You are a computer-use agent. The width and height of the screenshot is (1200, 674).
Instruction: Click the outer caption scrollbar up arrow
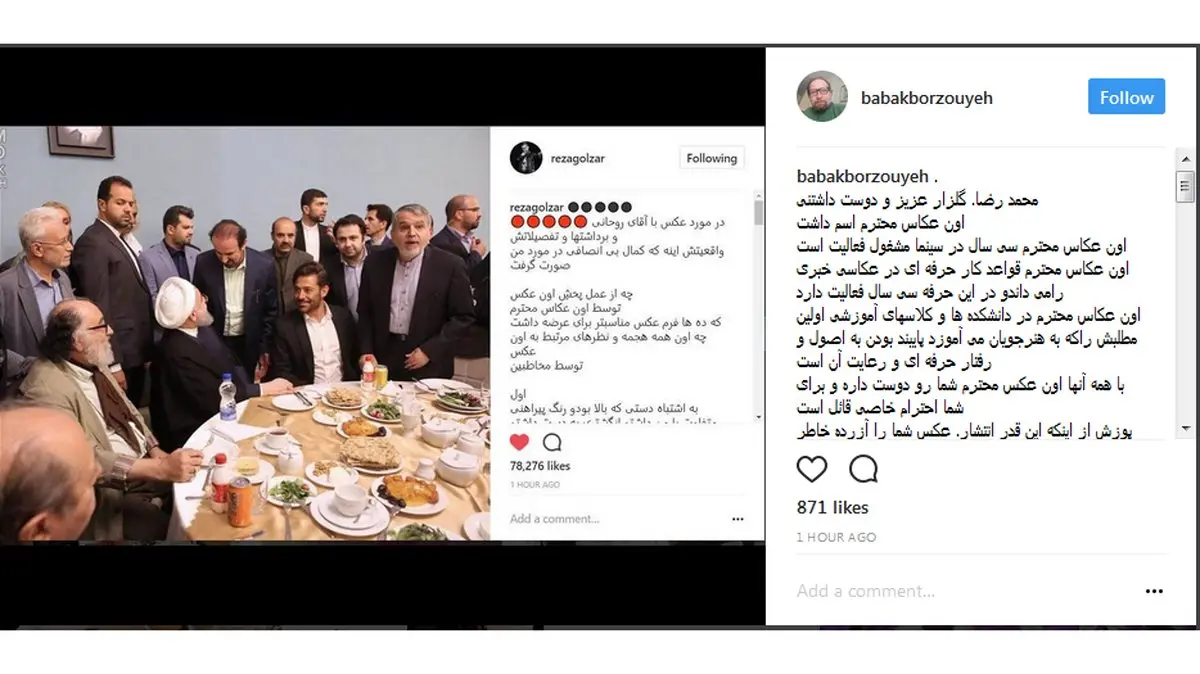point(1185,159)
